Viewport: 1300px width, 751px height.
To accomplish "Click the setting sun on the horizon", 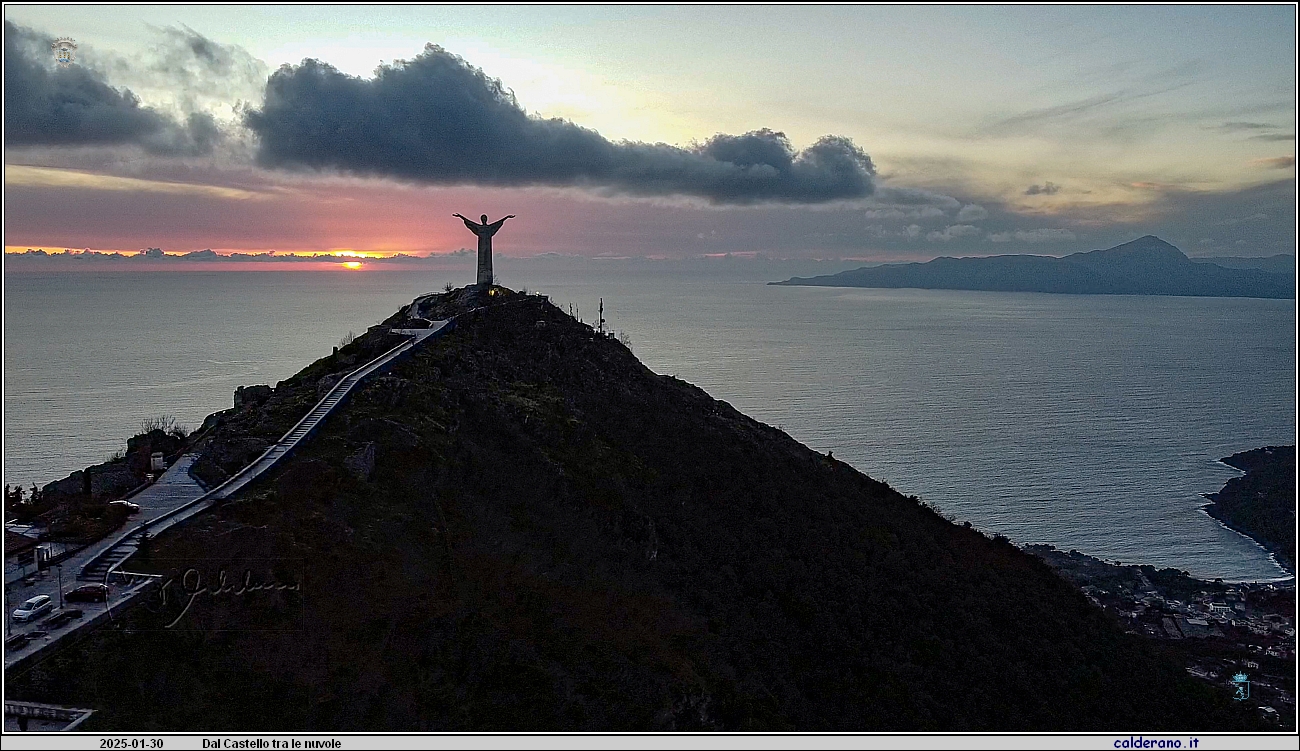I will tap(351, 264).
